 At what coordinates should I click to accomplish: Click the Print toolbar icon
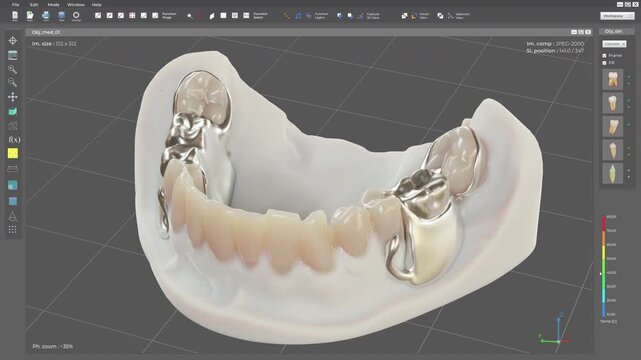pos(46,16)
